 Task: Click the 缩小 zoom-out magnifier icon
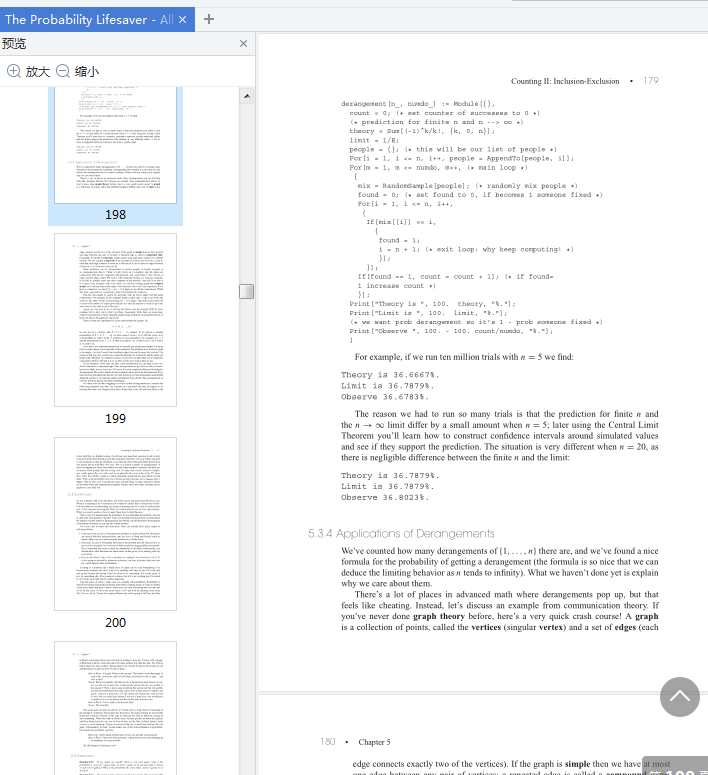[63, 71]
